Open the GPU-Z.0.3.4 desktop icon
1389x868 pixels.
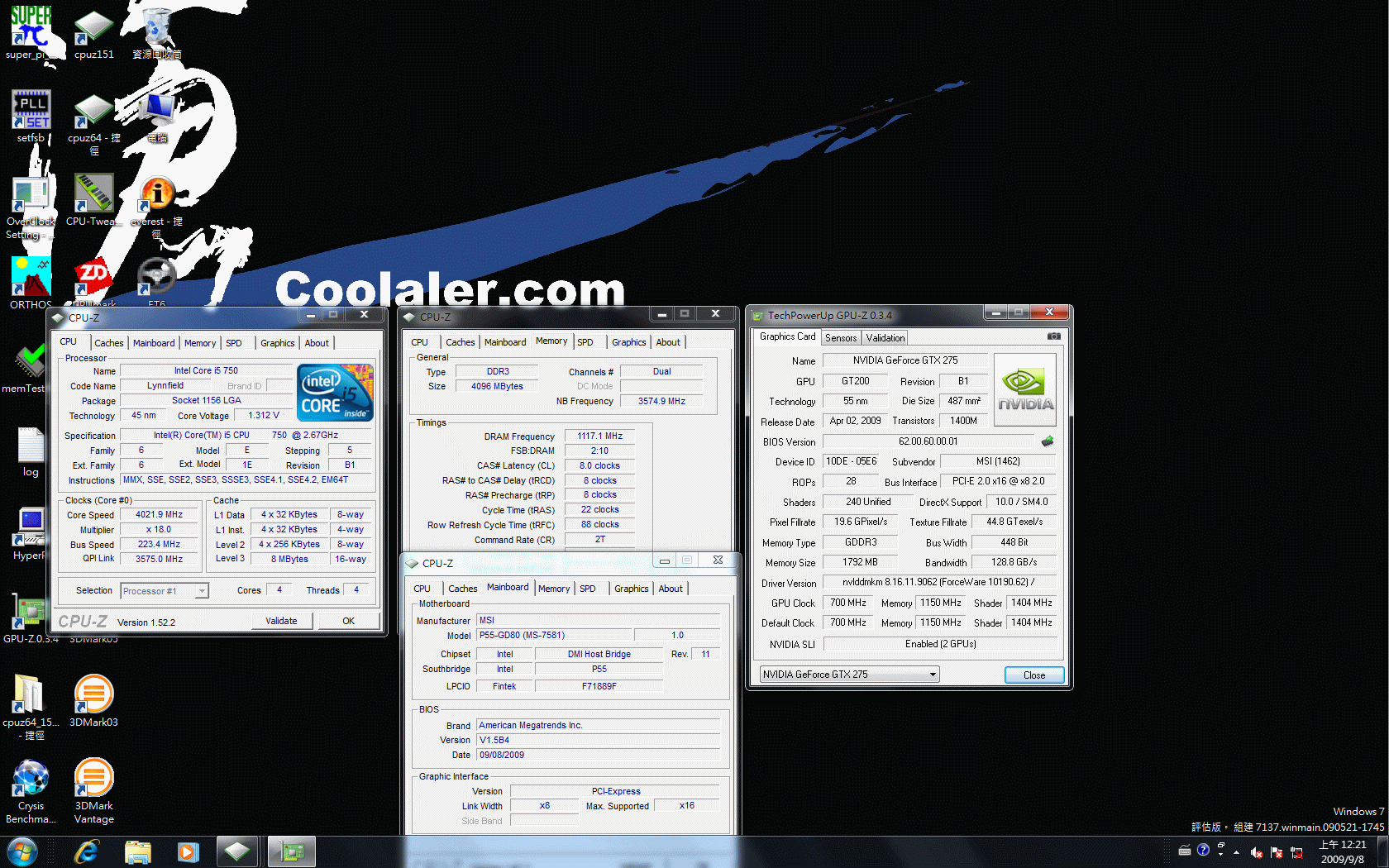tap(31, 618)
